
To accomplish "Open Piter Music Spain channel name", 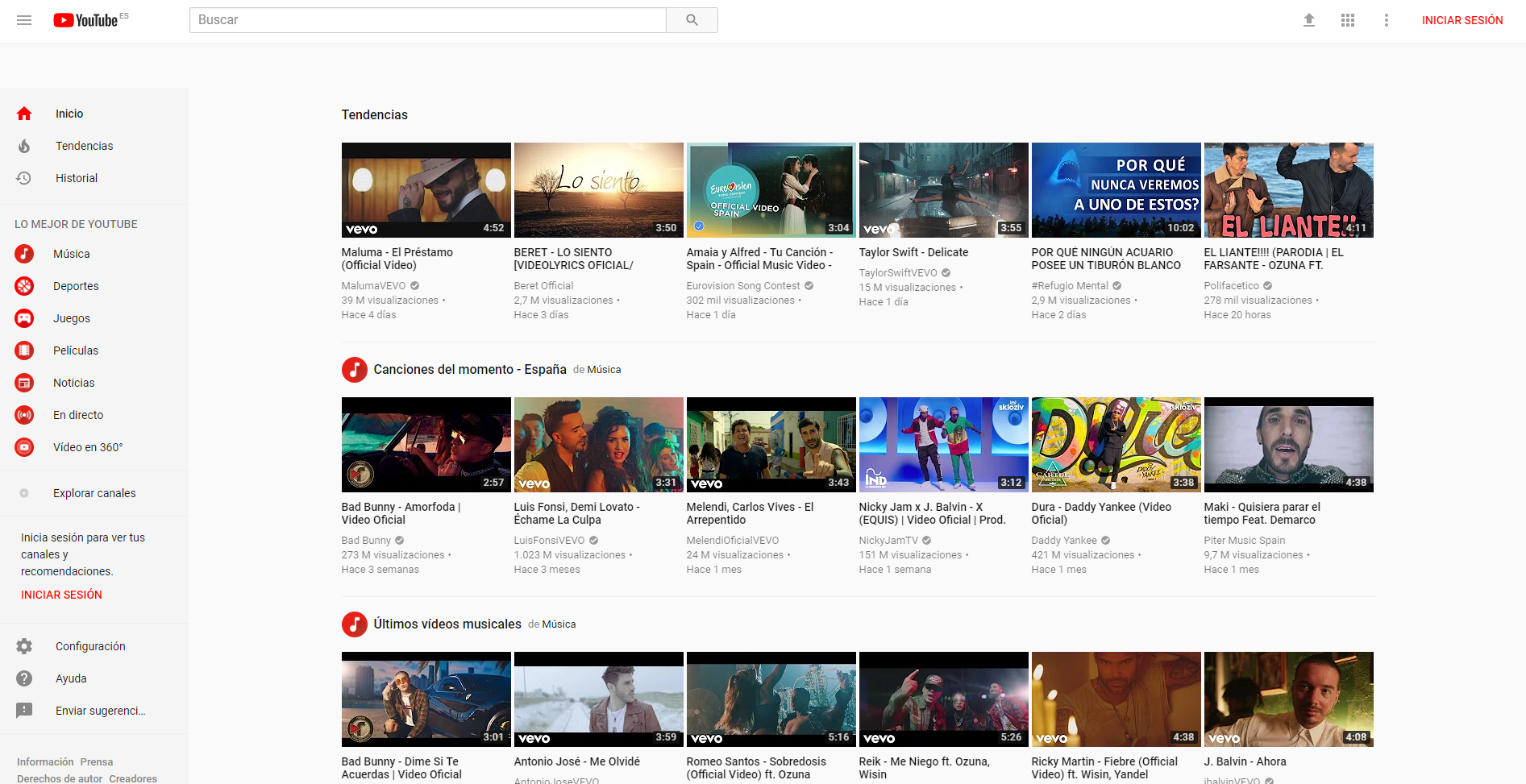I will 1245,541.
